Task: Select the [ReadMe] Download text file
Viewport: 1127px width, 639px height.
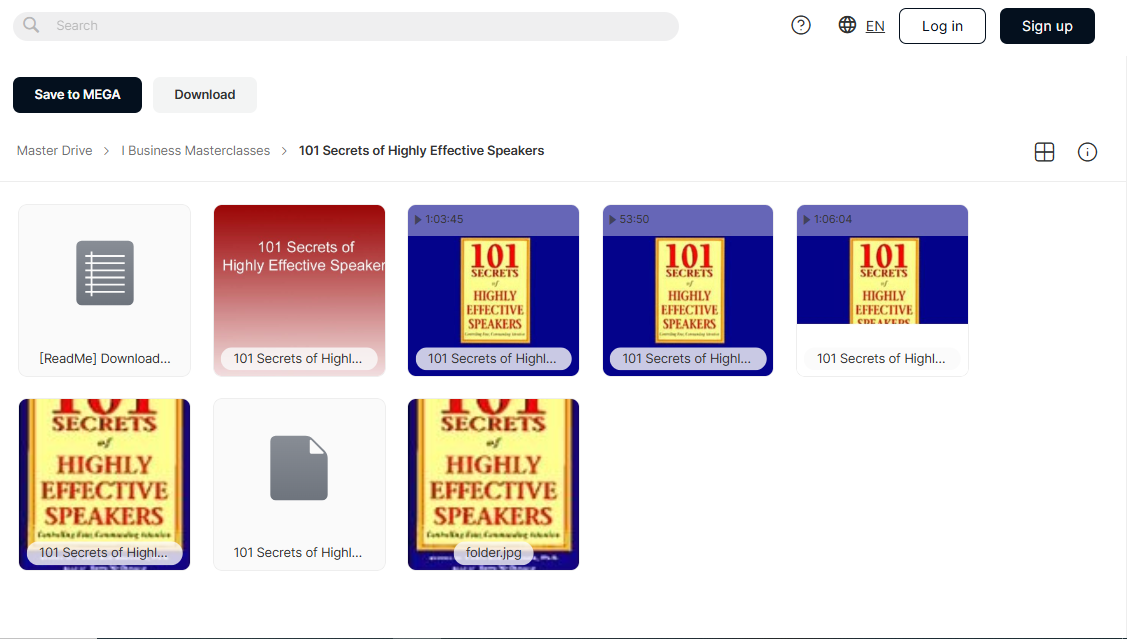Action: (x=105, y=290)
